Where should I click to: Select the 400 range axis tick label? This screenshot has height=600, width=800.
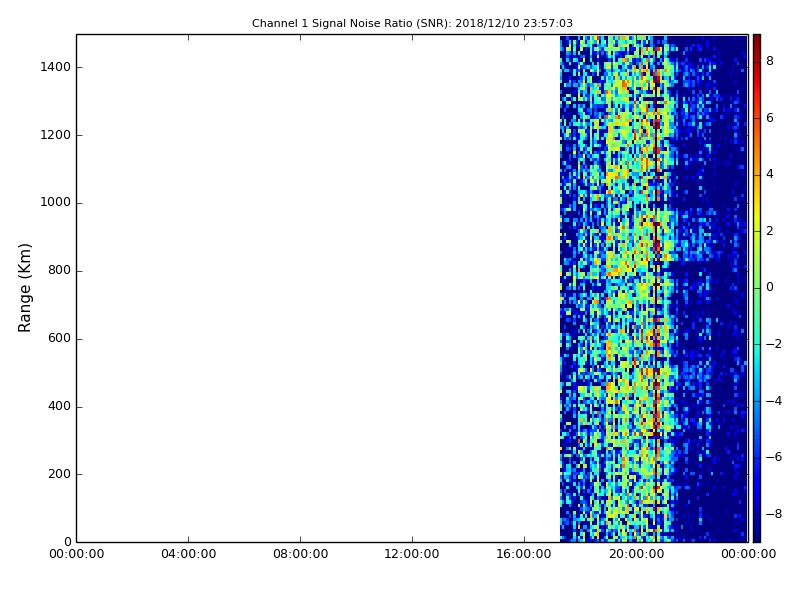click(57, 407)
